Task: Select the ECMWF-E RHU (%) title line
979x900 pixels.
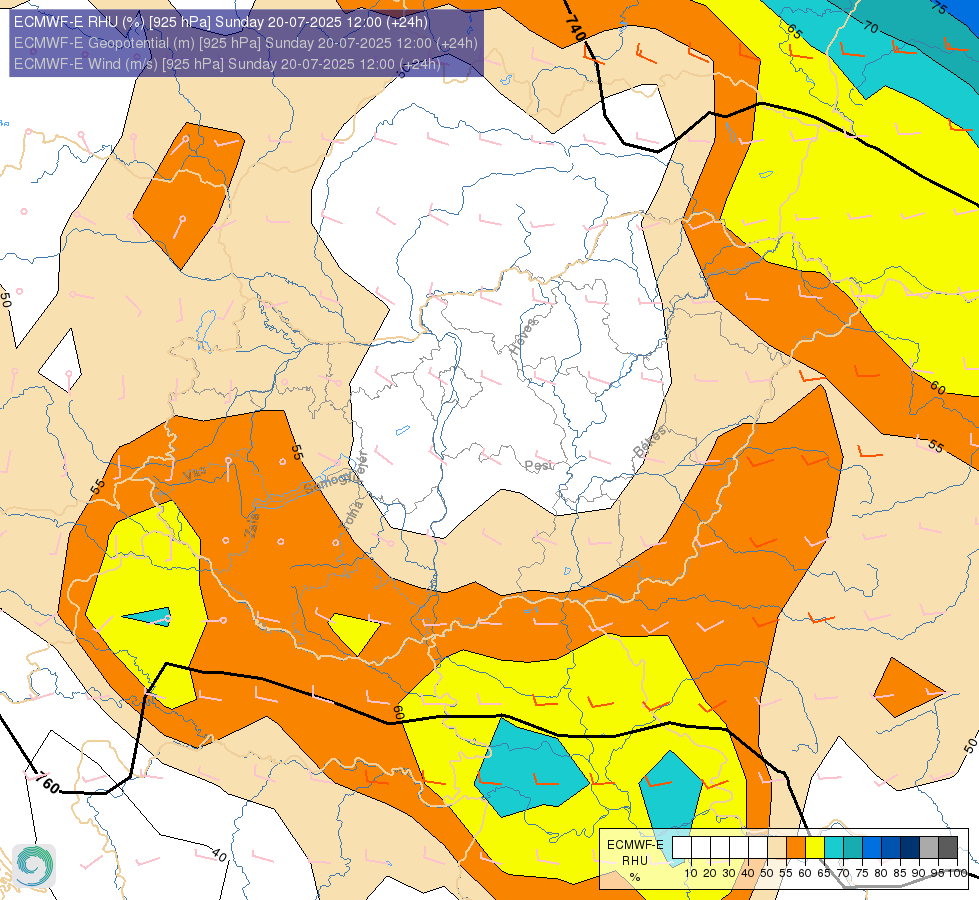Action: click(220, 22)
